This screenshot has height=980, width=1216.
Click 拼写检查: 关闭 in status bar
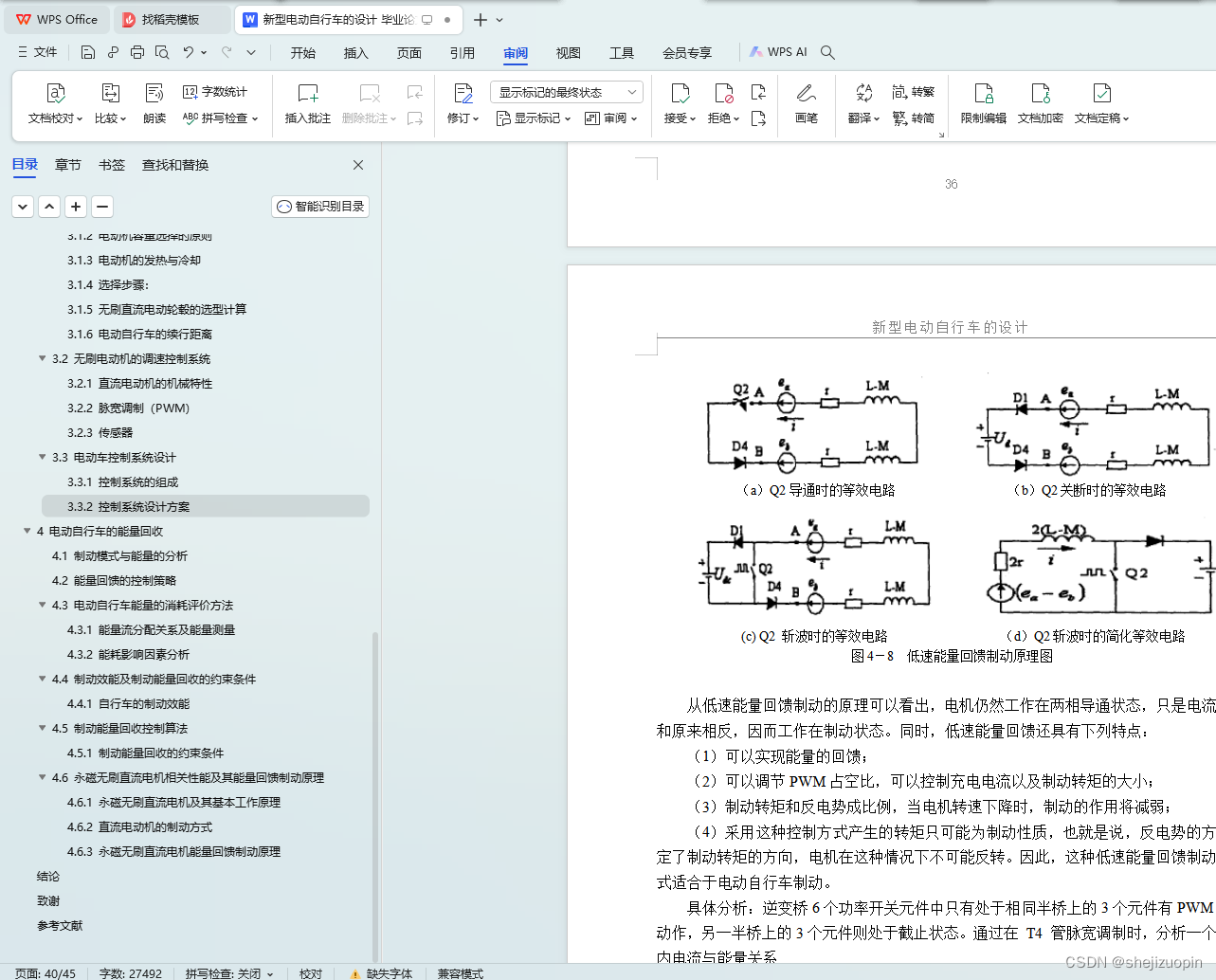(x=228, y=973)
